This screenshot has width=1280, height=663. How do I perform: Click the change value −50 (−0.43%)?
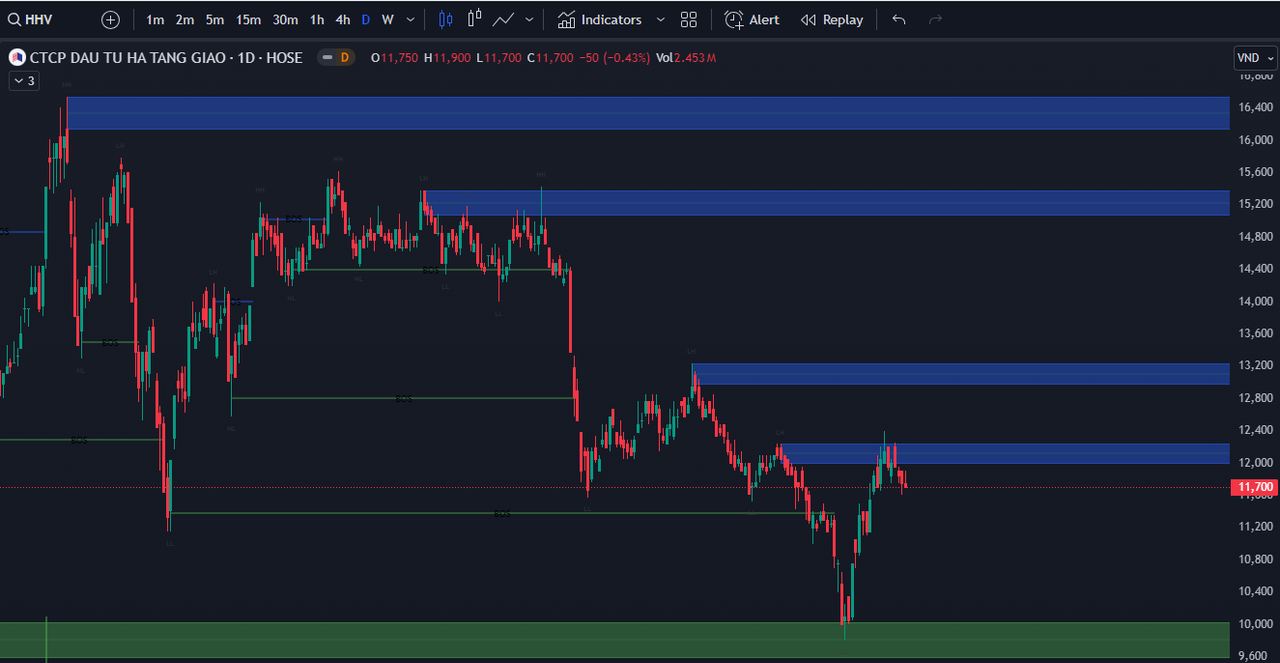point(614,58)
